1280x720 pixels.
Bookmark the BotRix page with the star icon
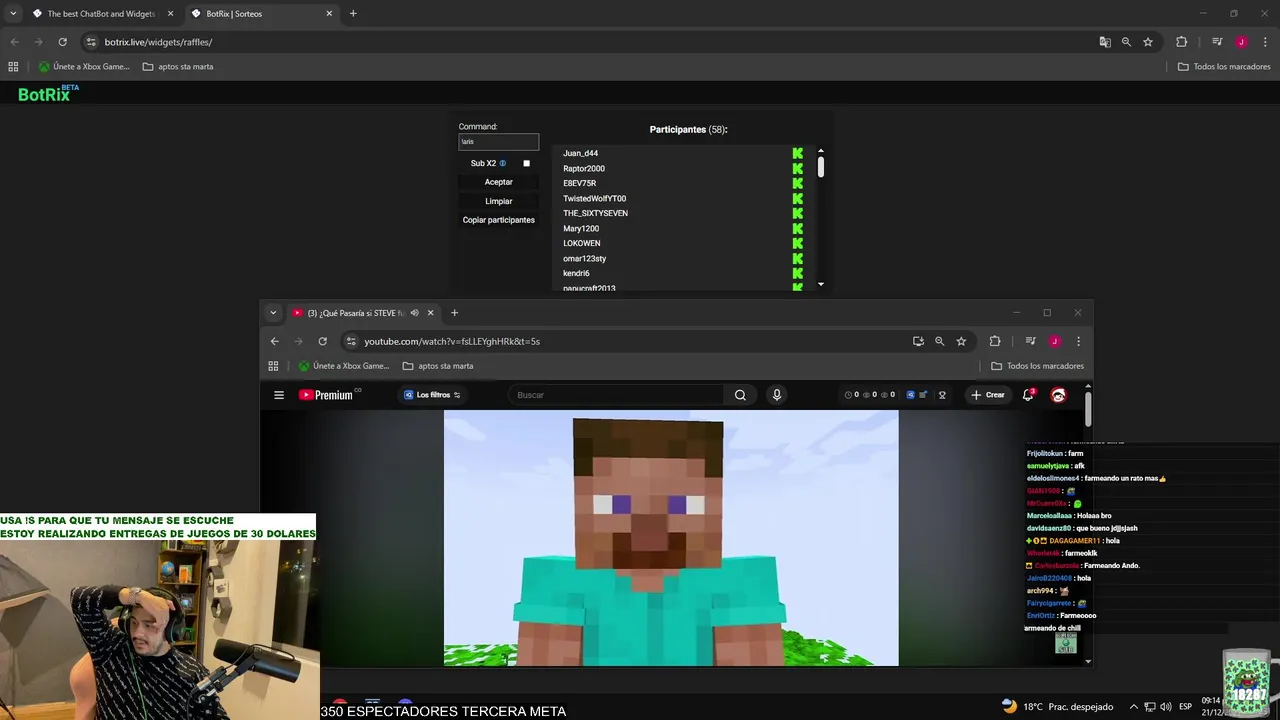click(1148, 42)
